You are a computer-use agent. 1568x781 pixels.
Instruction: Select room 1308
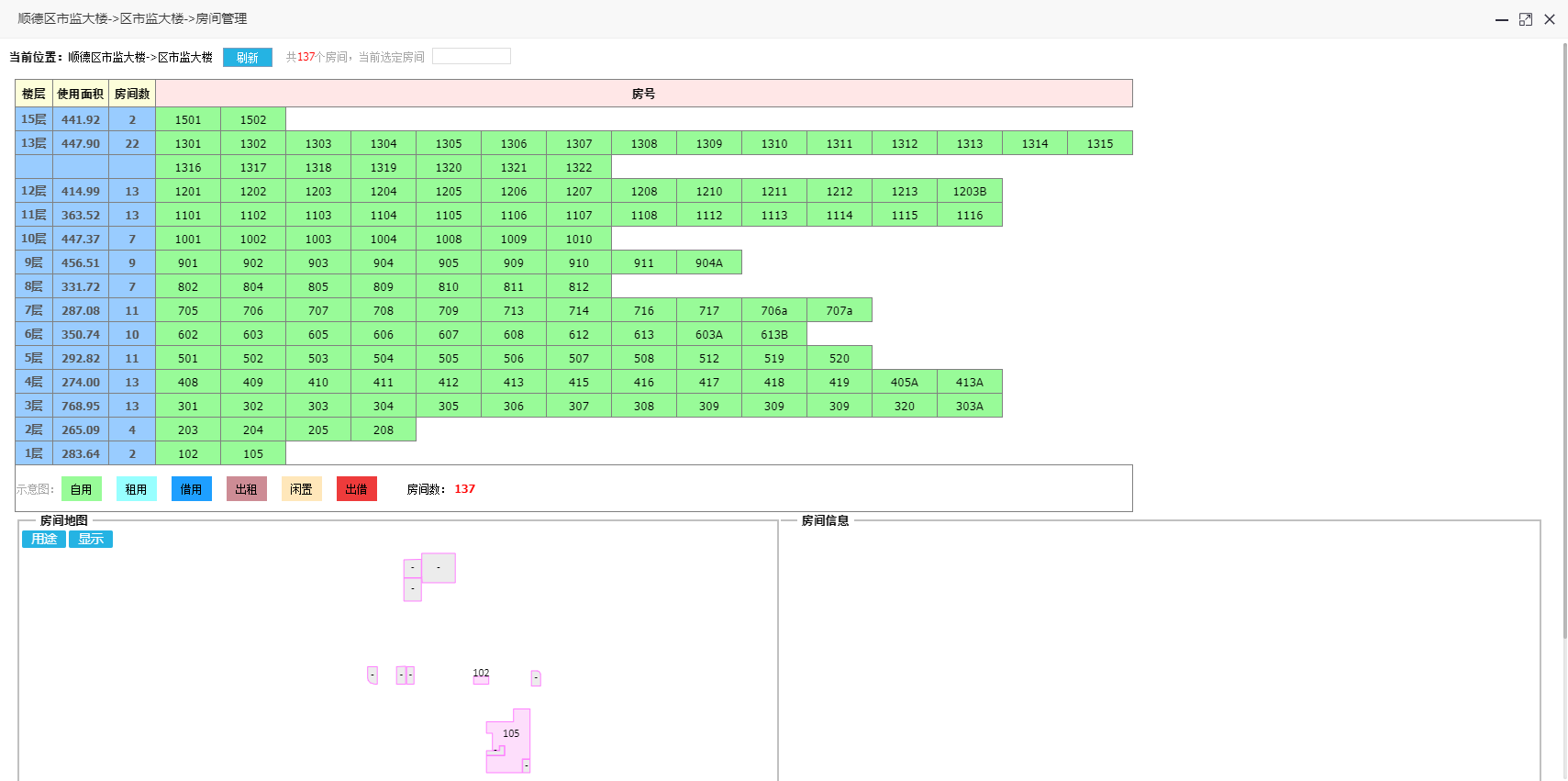[644, 143]
